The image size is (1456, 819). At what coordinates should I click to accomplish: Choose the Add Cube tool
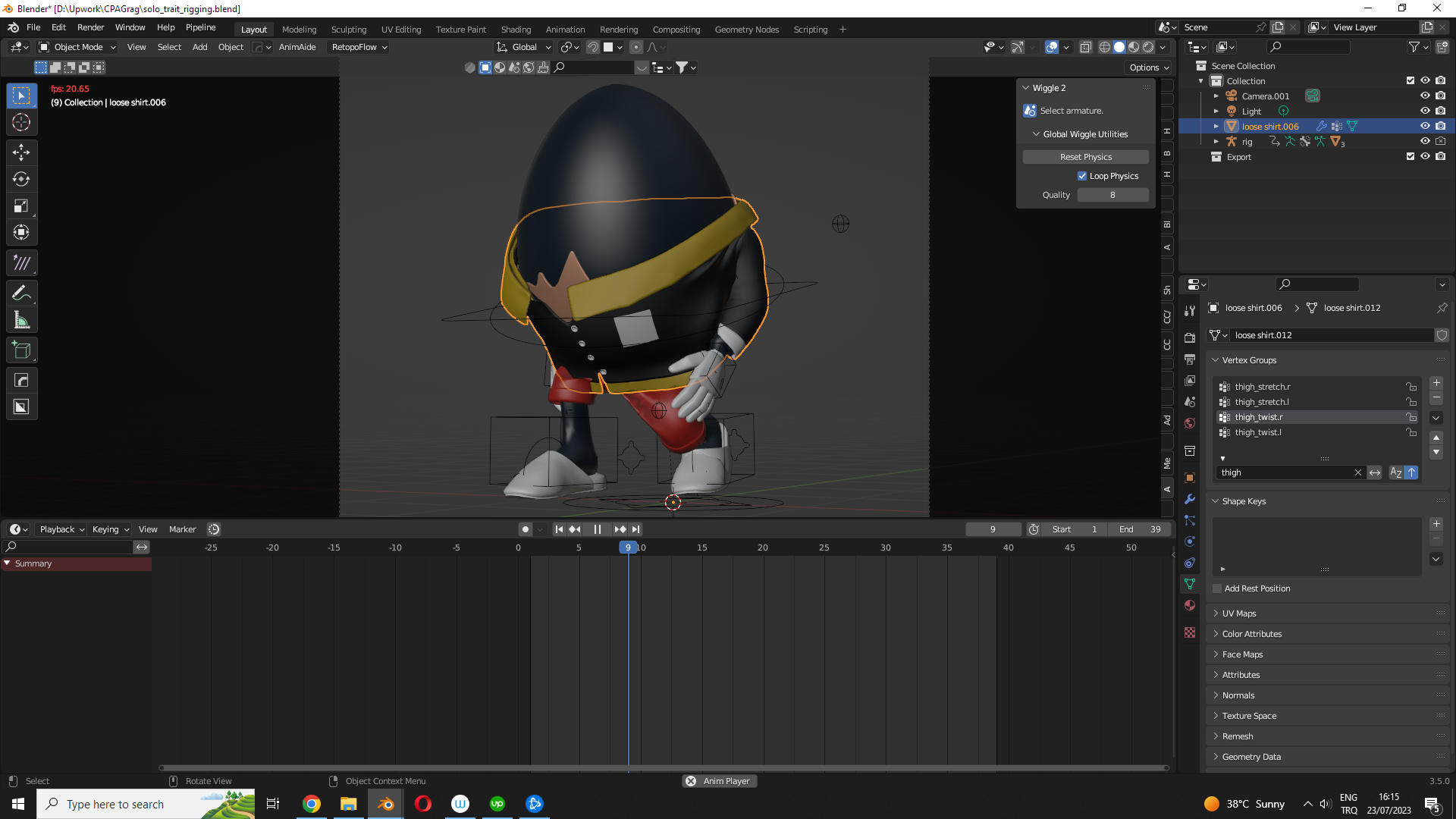click(21, 350)
